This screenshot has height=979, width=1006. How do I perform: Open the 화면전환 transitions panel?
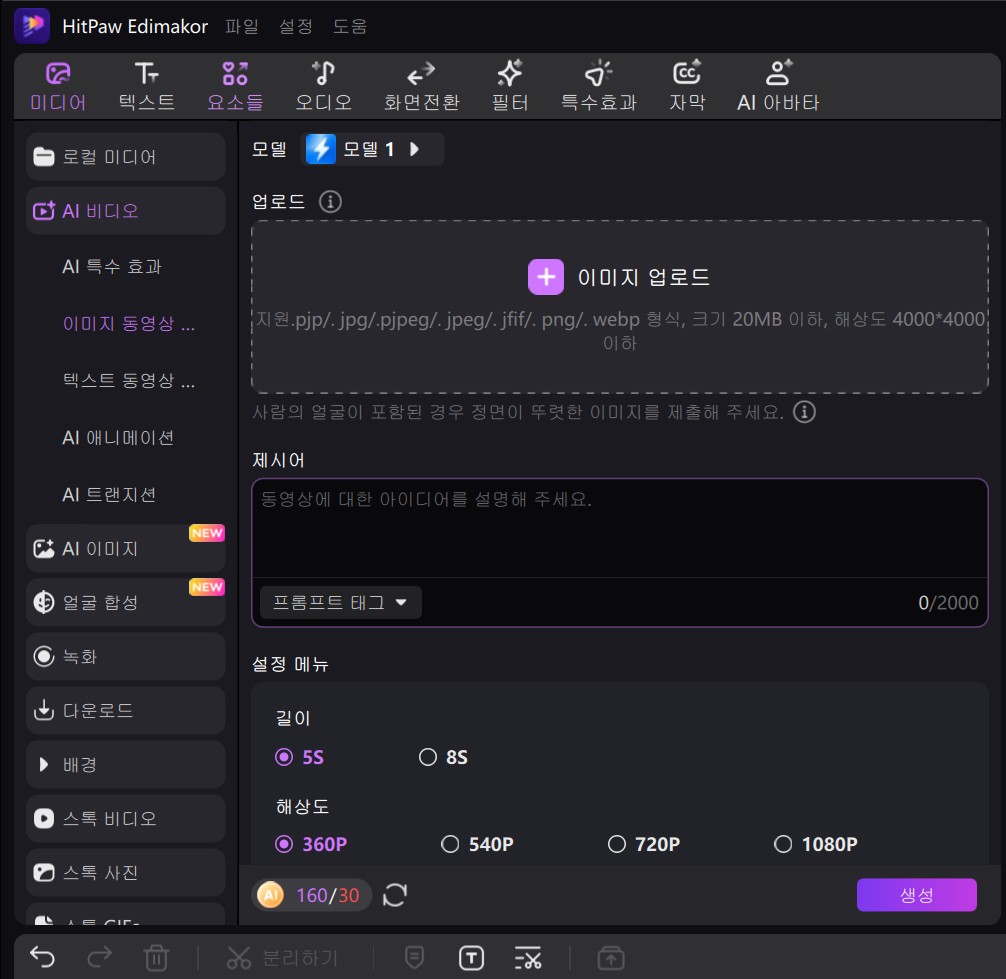pyautogui.click(x=419, y=85)
